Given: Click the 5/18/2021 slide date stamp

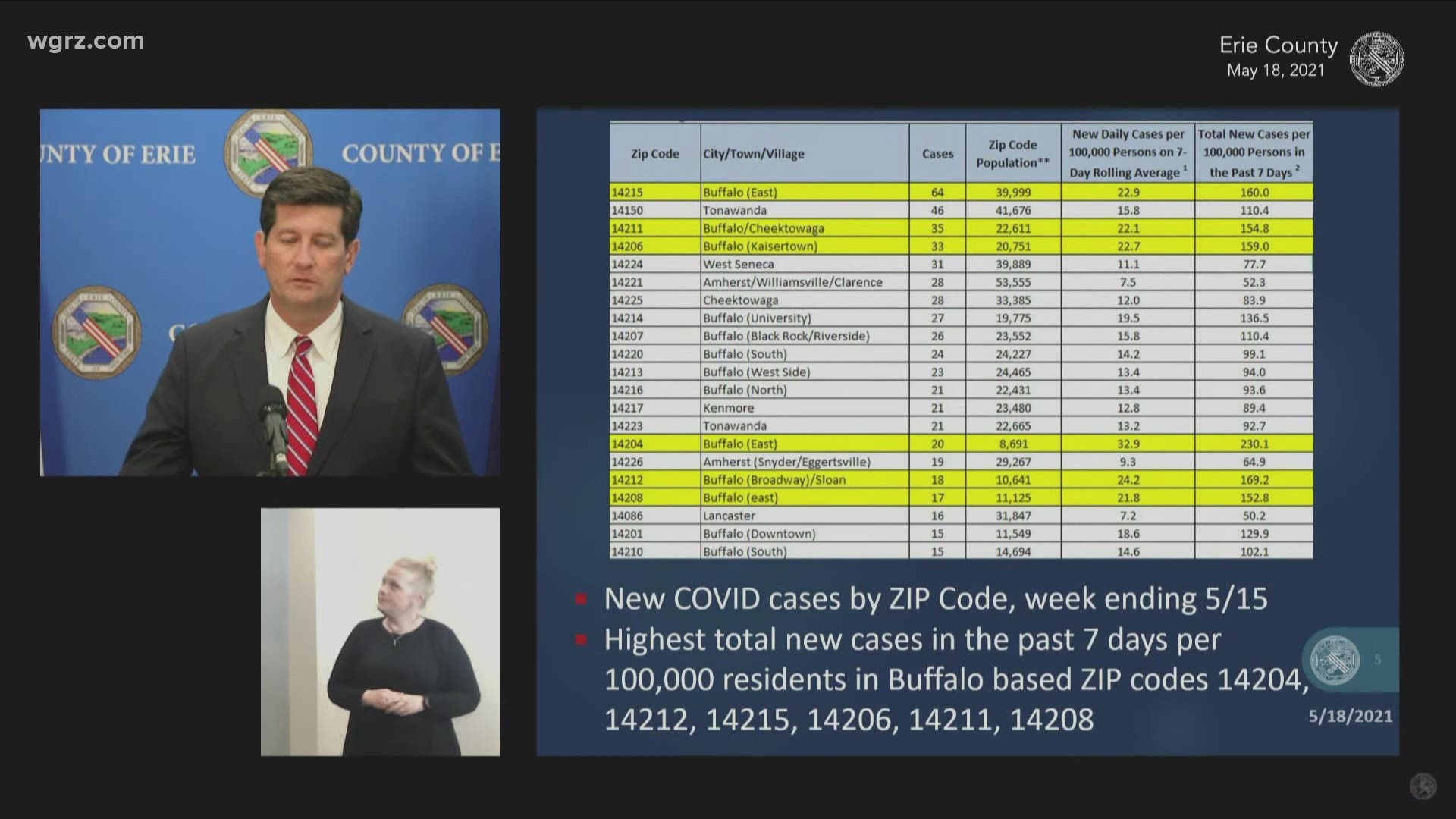Looking at the screenshot, I should point(1350,717).
